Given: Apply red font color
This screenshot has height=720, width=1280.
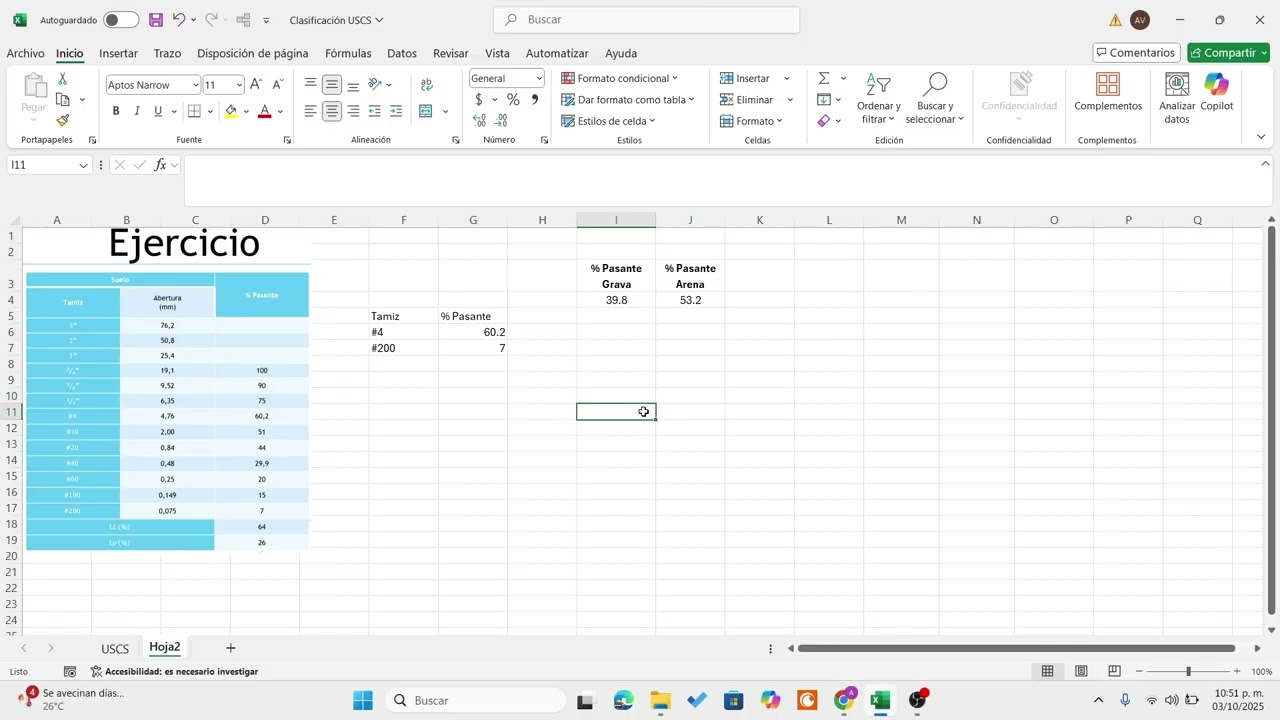Looking at the screenshot, I should pos(265,112).
